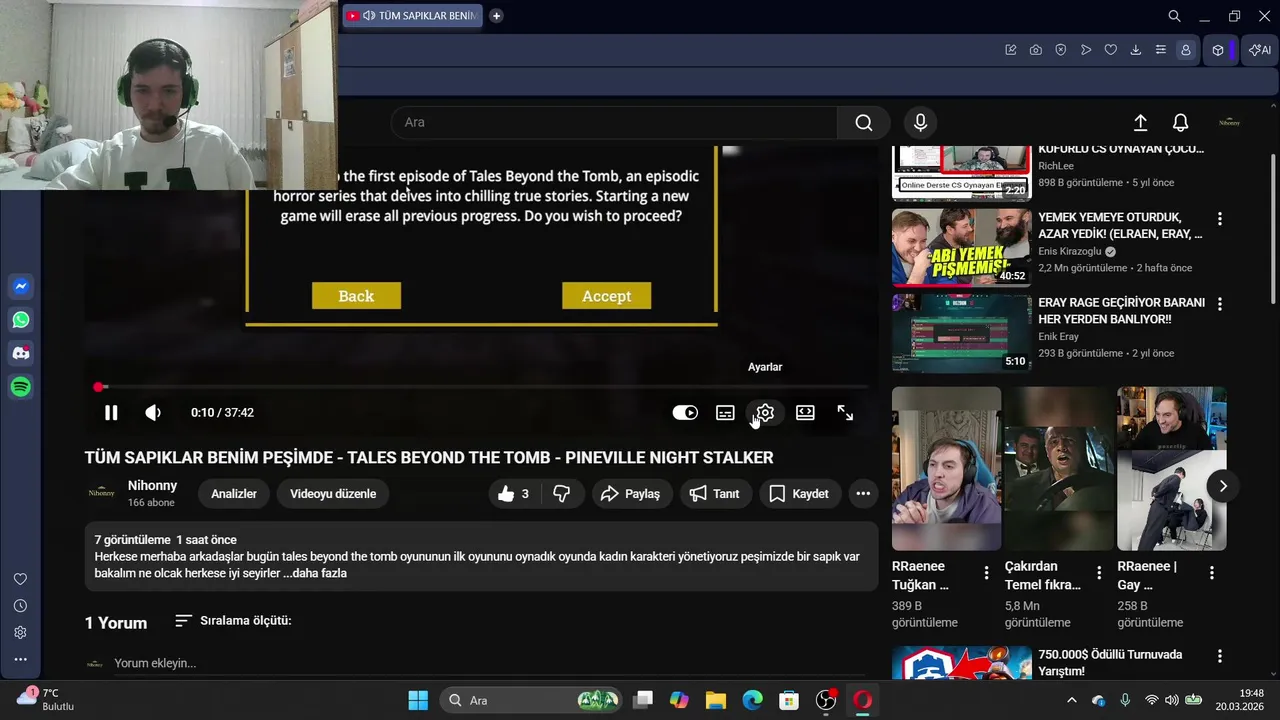Focus the YouTube search field Ara

click(x=614, y=122)
